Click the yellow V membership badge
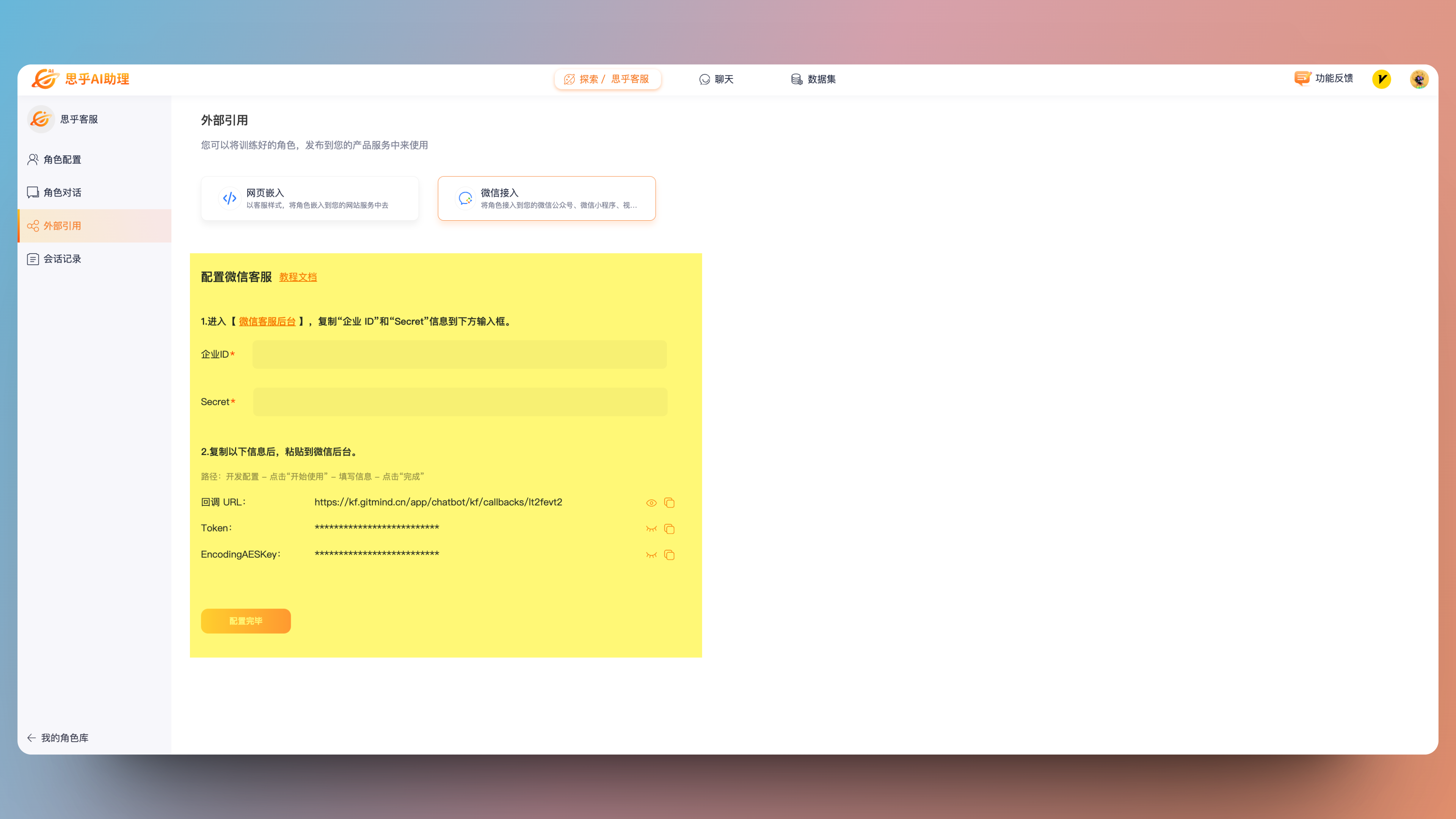 1381,79
